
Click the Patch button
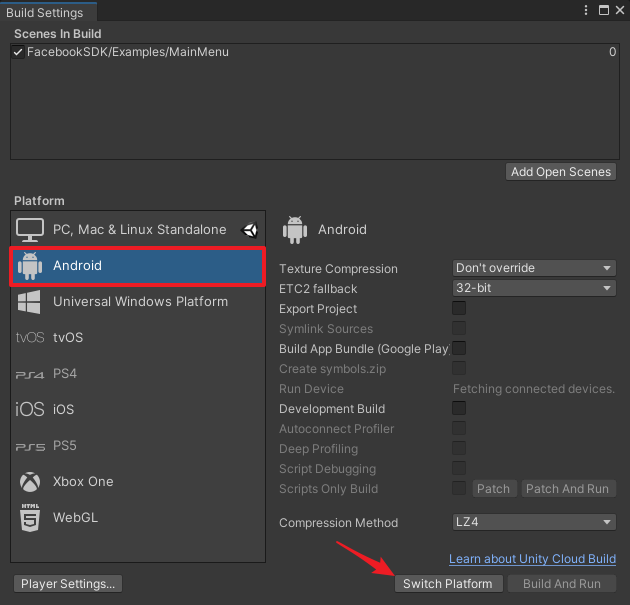(x=494, y=488)
